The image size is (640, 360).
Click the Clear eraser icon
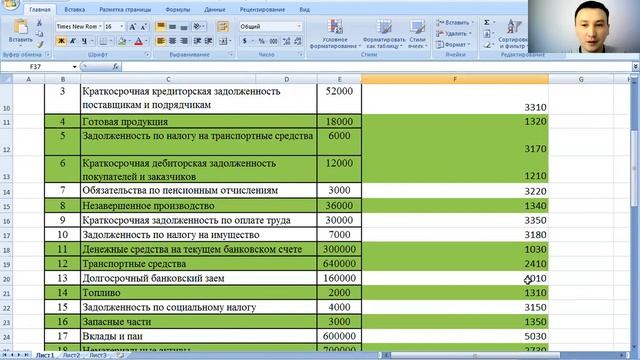click(487, 44)
